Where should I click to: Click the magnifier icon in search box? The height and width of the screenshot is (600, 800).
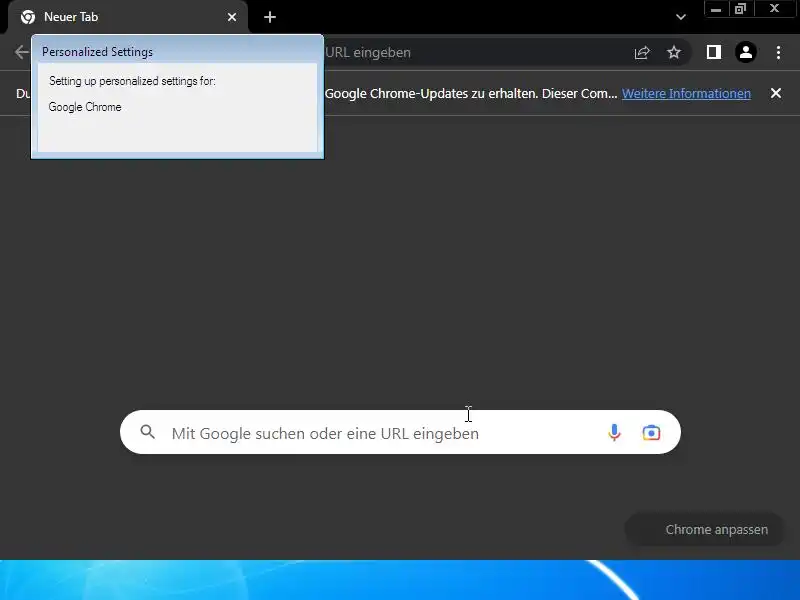point(147,432)
